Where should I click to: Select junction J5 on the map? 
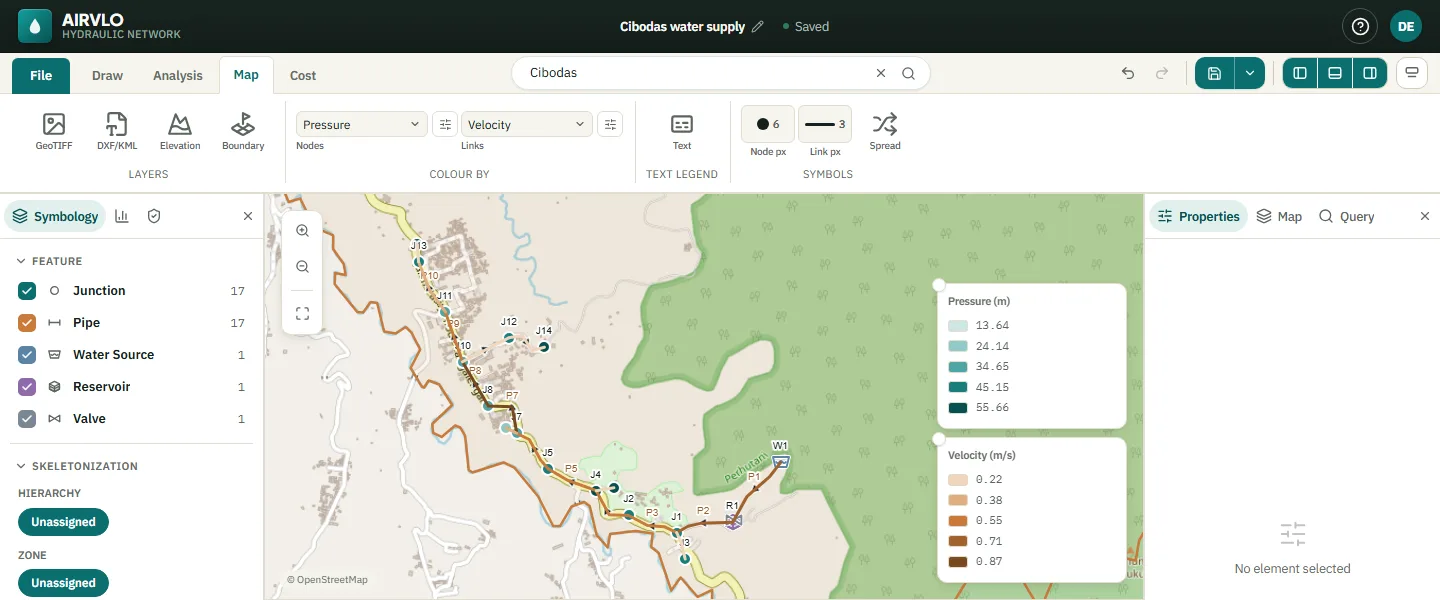tap(548, 468)
